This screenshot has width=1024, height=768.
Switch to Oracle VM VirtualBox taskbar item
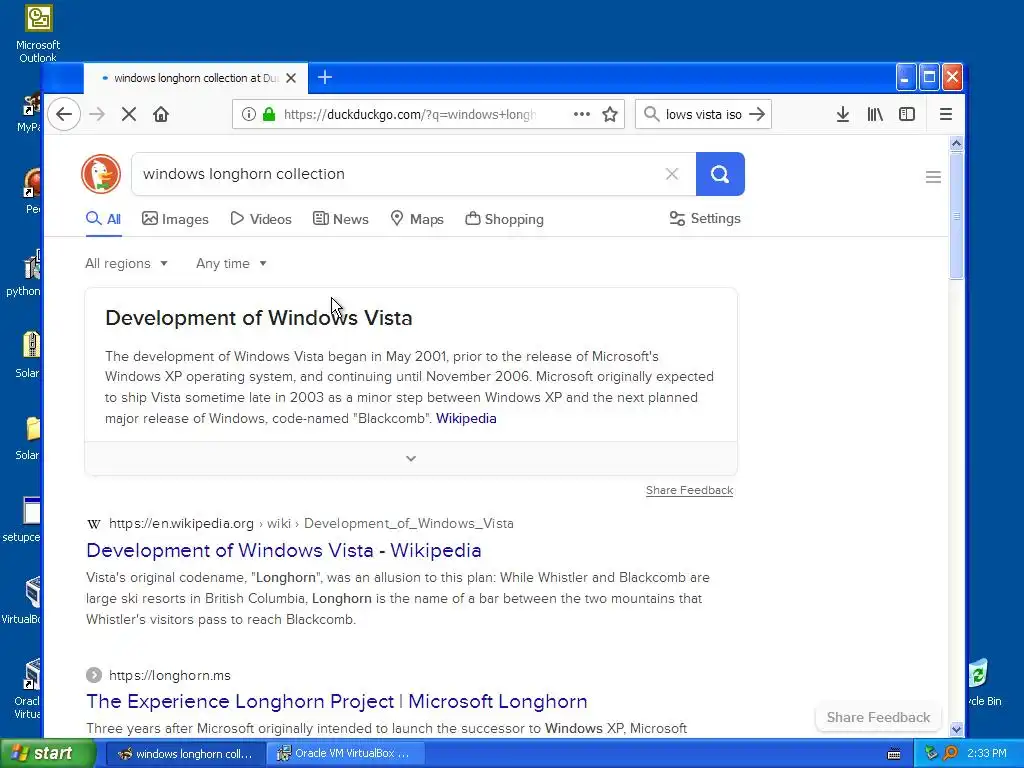pyautogui.click(x=345, y=754)
